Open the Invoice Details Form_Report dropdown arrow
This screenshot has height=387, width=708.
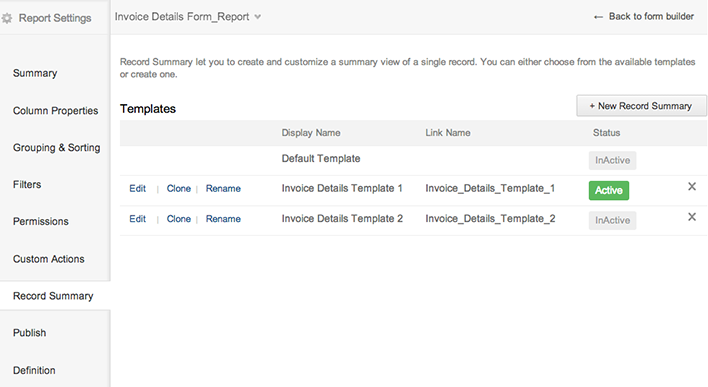(257, 17)
